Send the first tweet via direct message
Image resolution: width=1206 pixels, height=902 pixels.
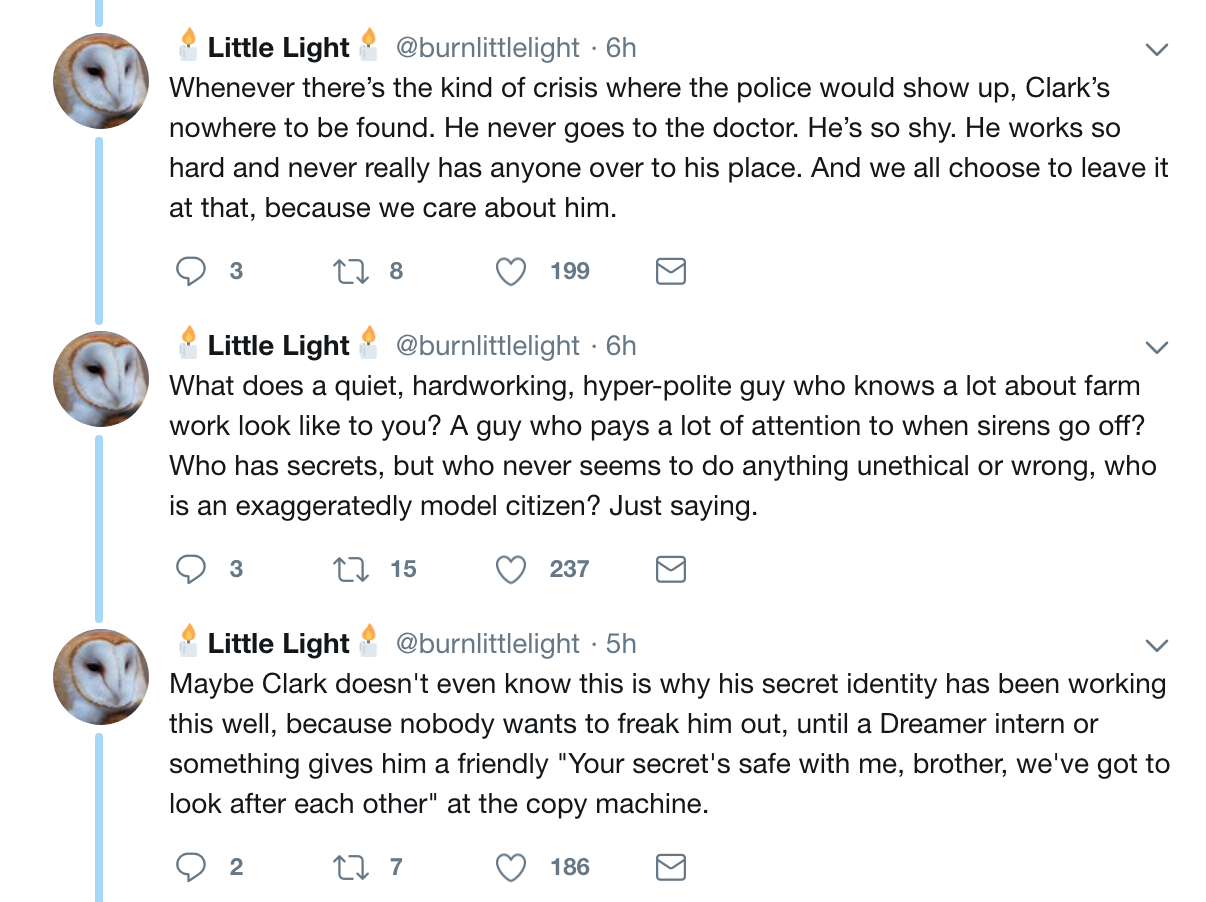tap(670, 271)
